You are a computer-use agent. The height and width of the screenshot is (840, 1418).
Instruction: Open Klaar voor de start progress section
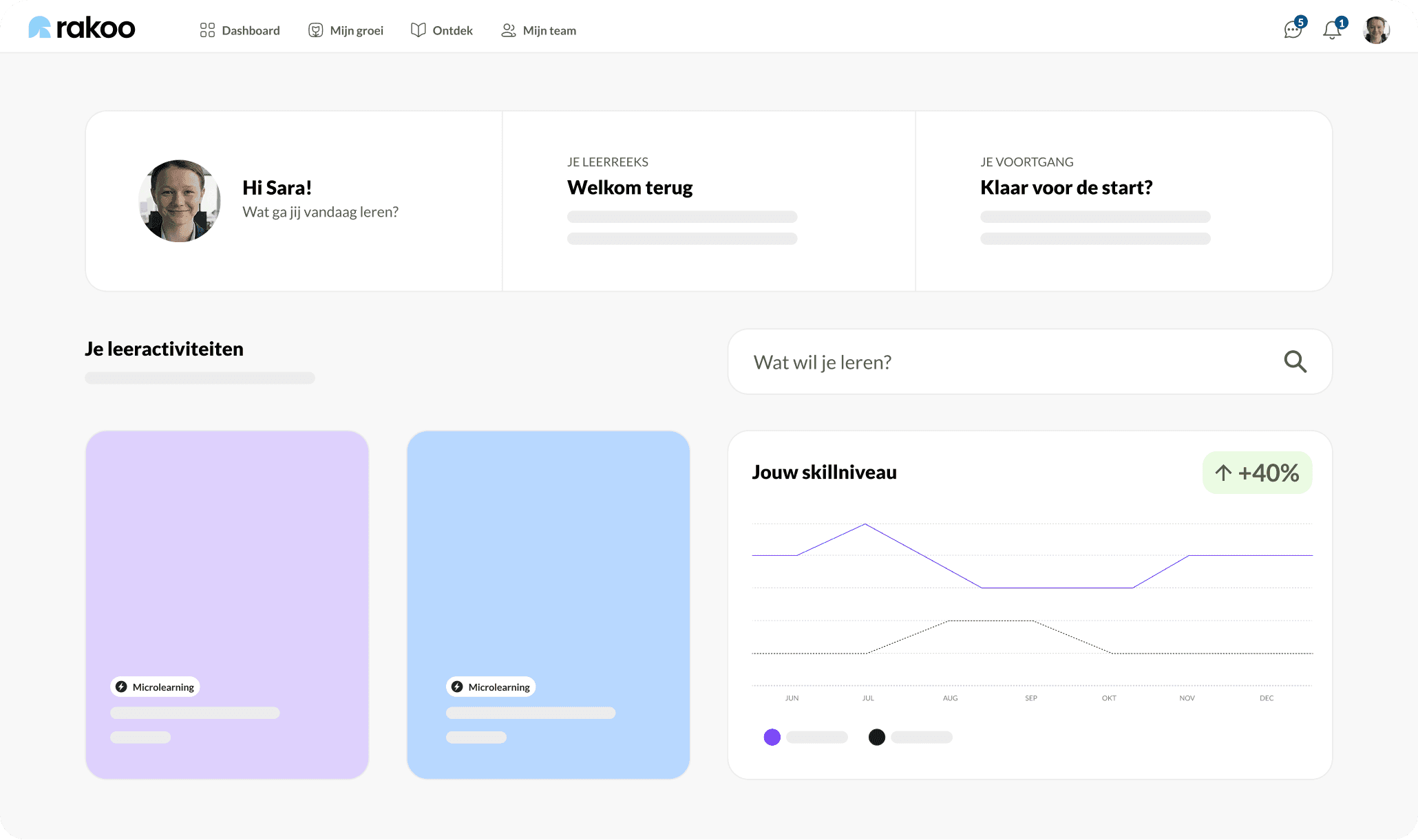[x=1066, y=188]
